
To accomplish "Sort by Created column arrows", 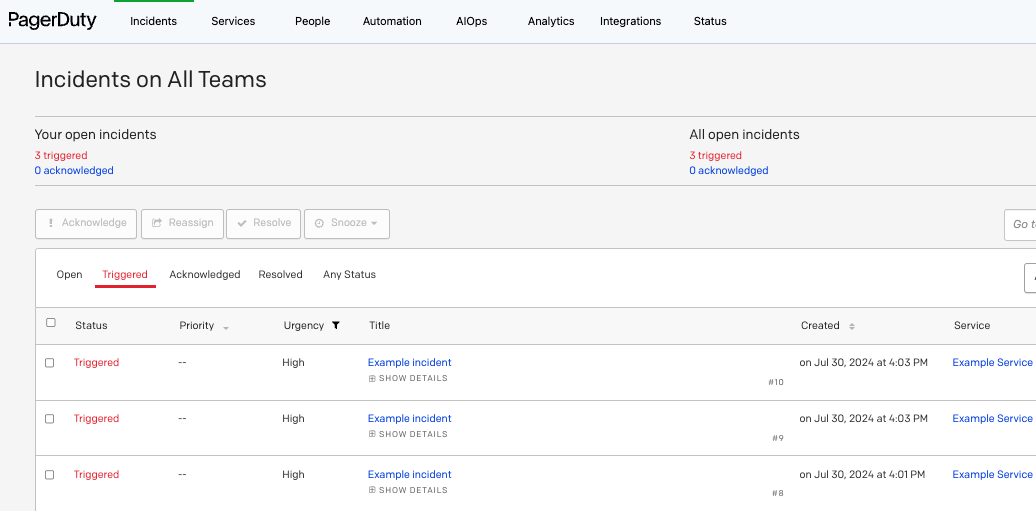I will 852,326.
